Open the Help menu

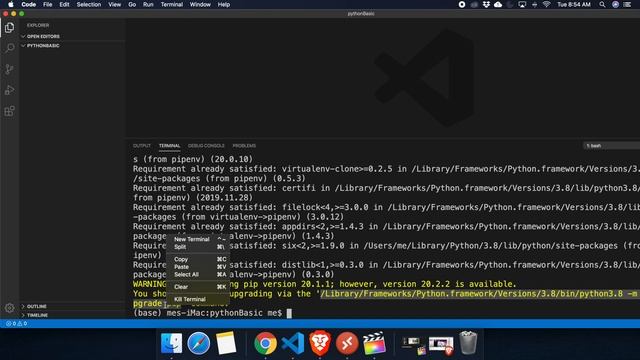coord(224,4)
